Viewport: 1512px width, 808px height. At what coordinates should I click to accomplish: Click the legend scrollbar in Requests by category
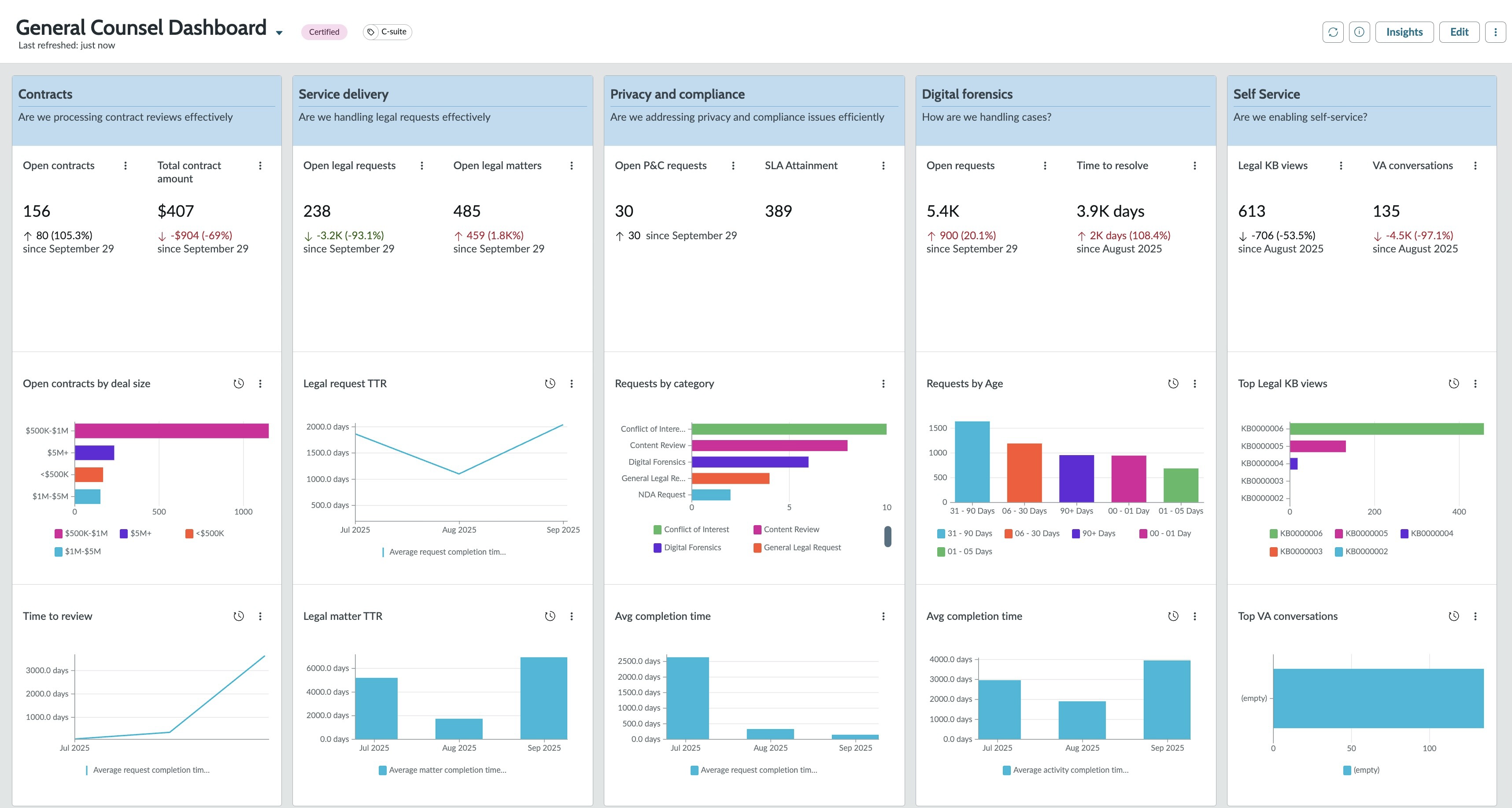click(x=887, y=536)
